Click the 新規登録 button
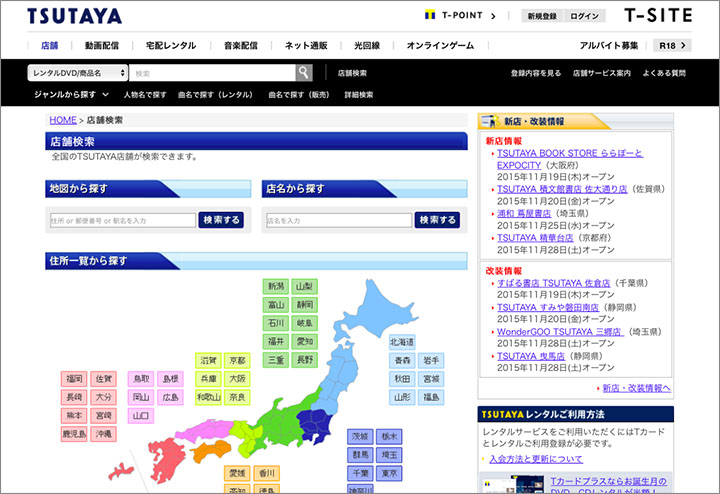Screen dimensions: 720x494 coord(542,16)
